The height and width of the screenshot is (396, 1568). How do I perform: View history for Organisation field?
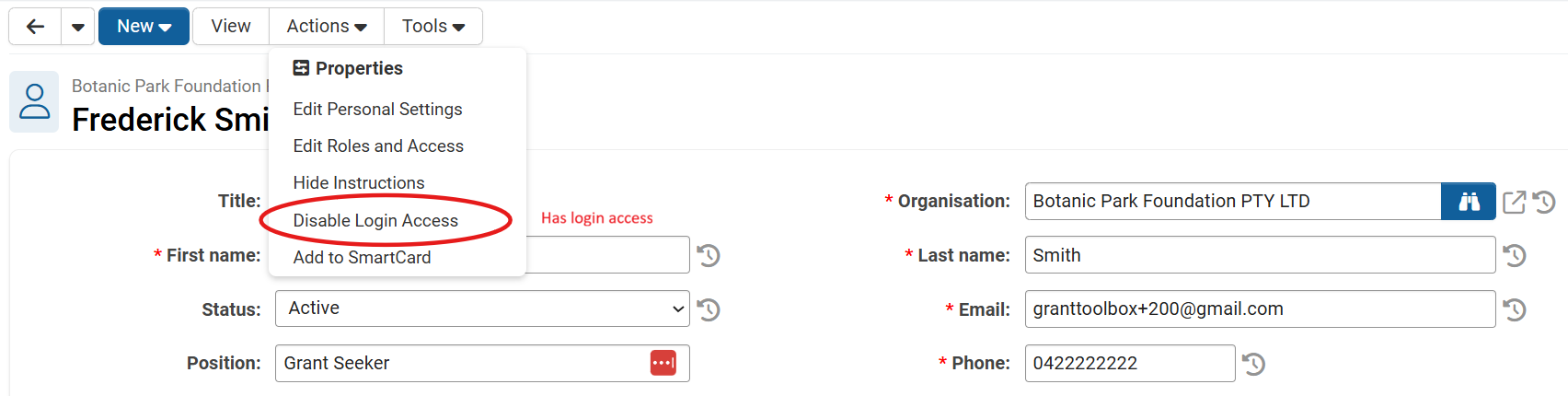click(x=1544, y=202)
